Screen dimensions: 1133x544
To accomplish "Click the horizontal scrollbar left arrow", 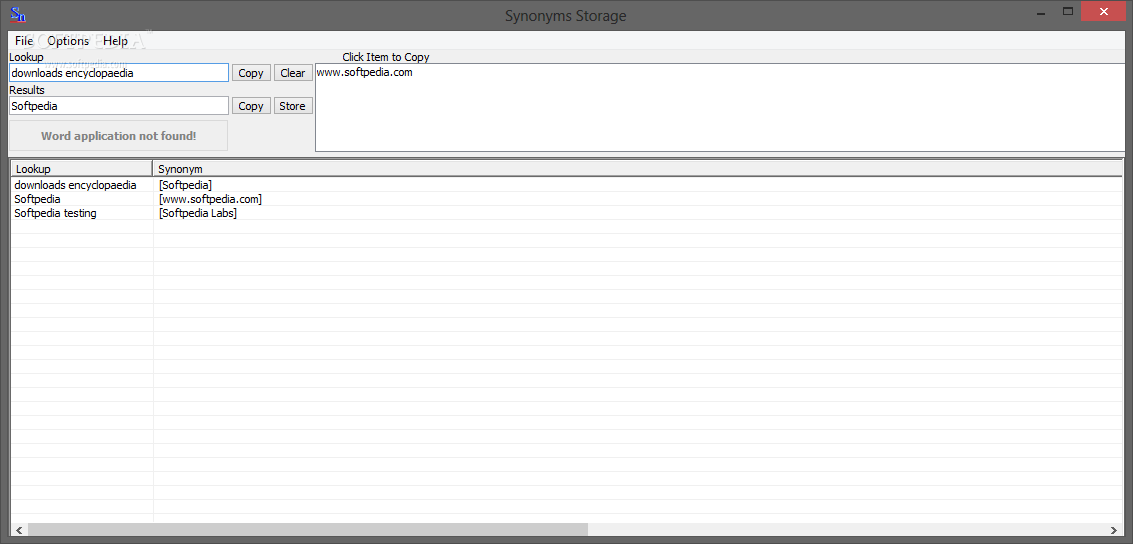I will pyautogui.click(x=19, y=530).
